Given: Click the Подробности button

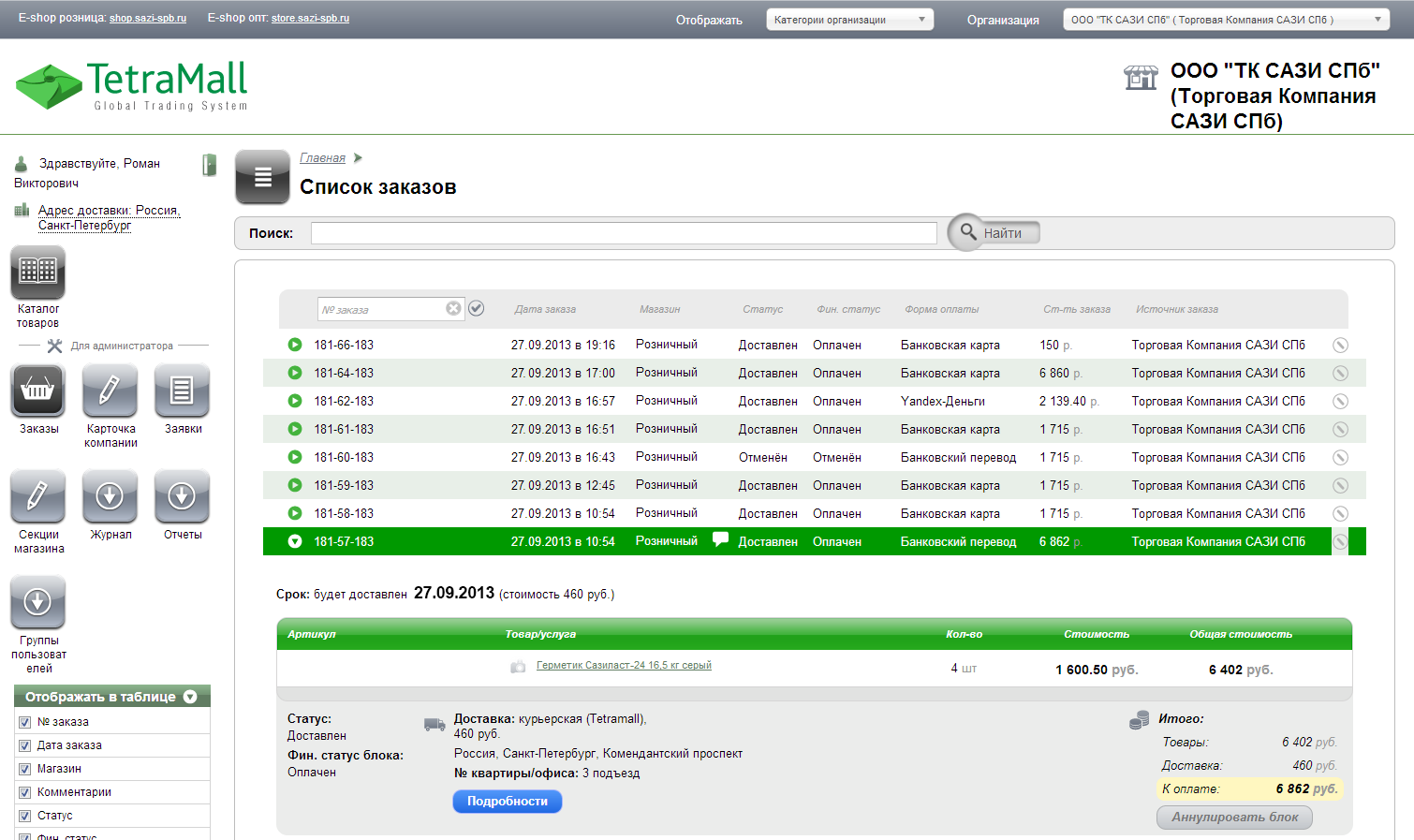Looking at the screenshot, I should [x=508, y=802].
